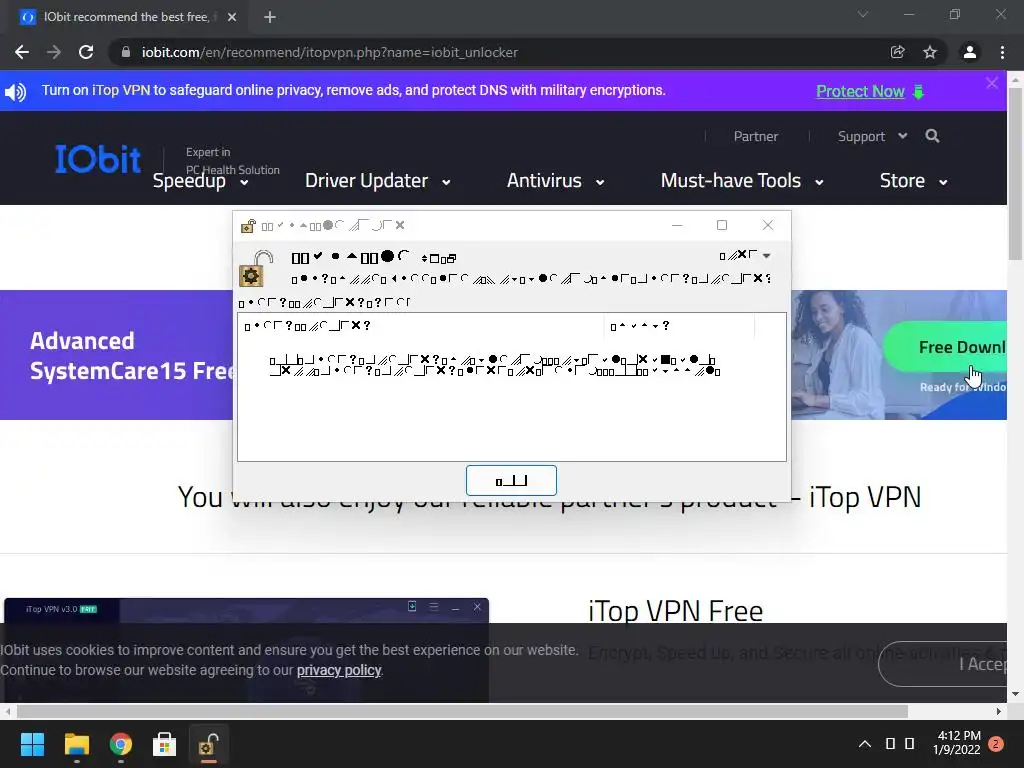The width and height of the screenshot is (1024, 768).
Task: Click the tab search chevron in Chrome
Action: [863, 14]
